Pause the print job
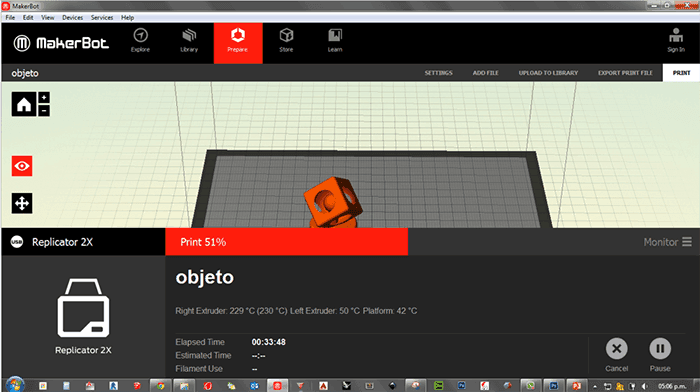This screenshot has height=392, width=700. tap(660, 349)
